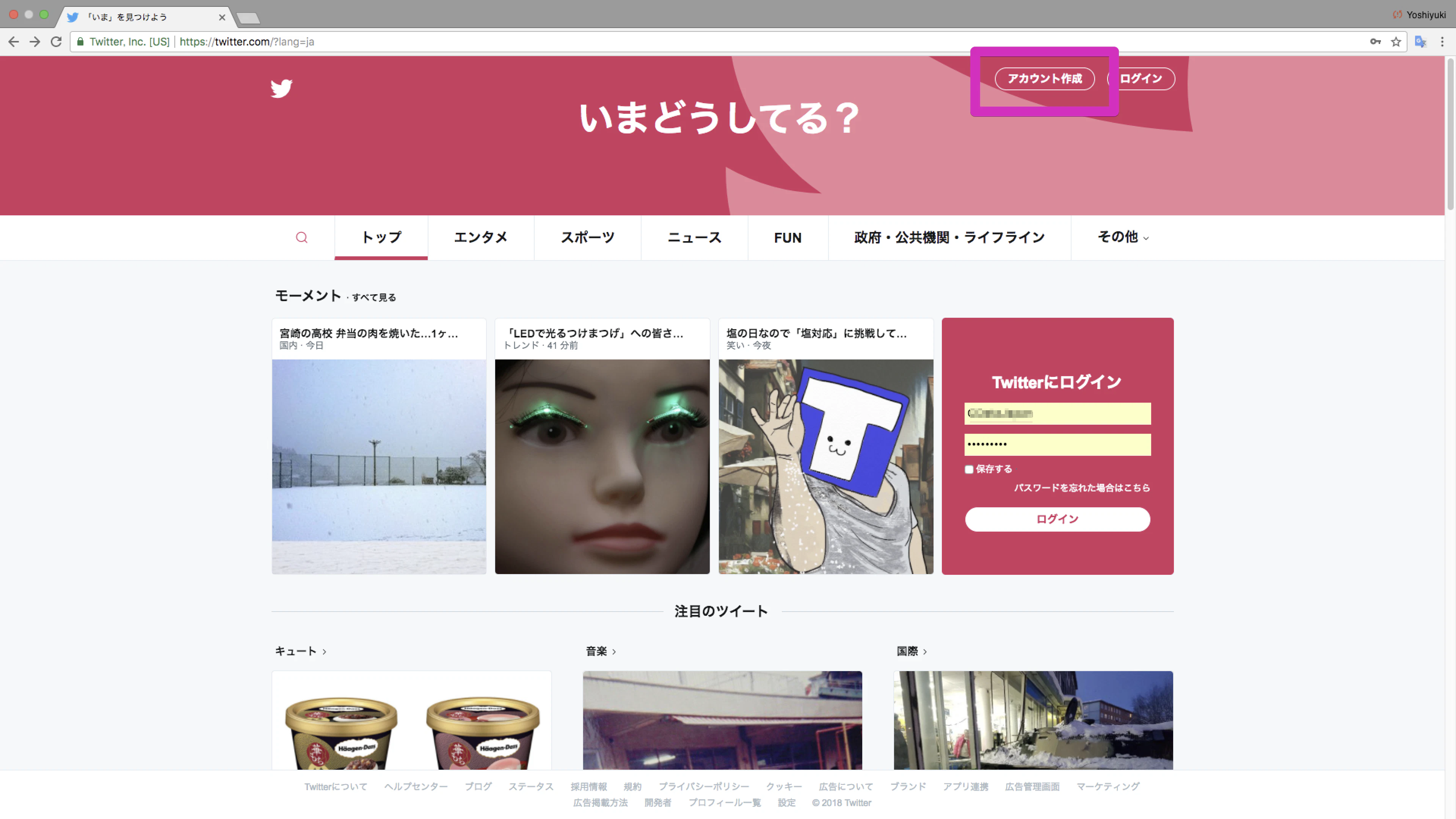Click the browser address bar URL

tap(247, 41)
